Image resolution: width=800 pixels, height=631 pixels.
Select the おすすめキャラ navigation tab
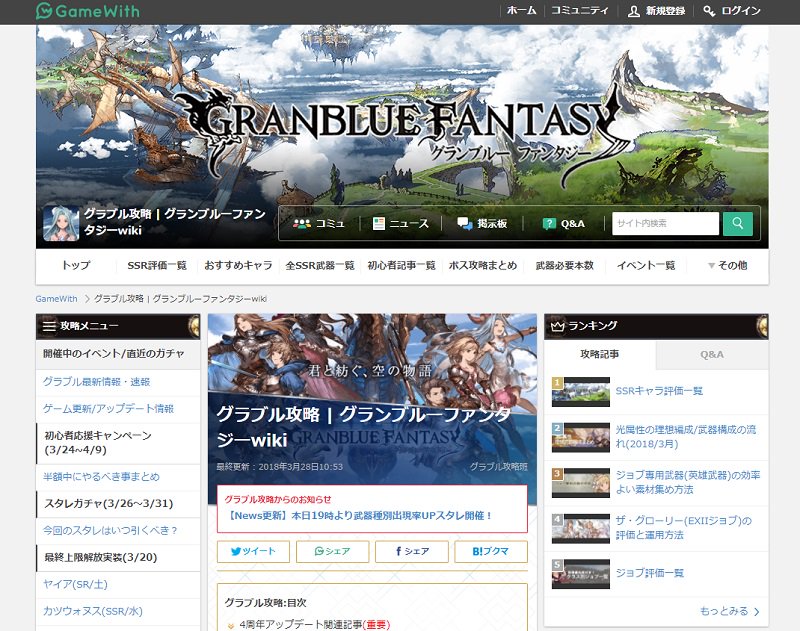tap(238, 265)
